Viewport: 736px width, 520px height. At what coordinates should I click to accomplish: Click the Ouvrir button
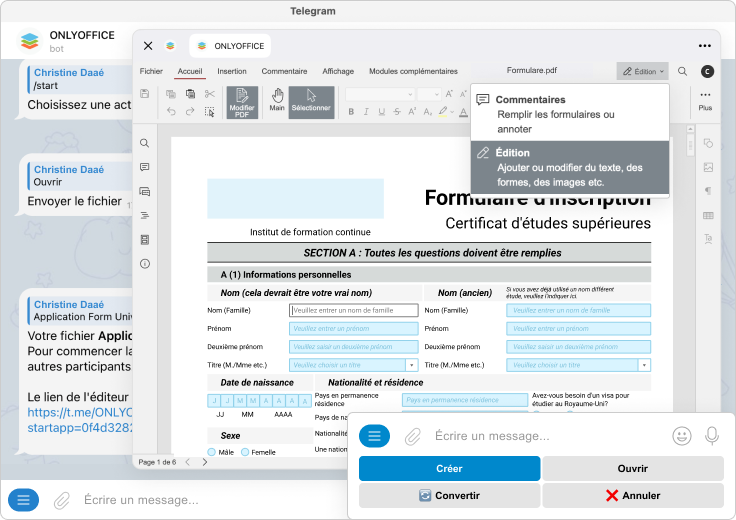(x=633, y=468)
